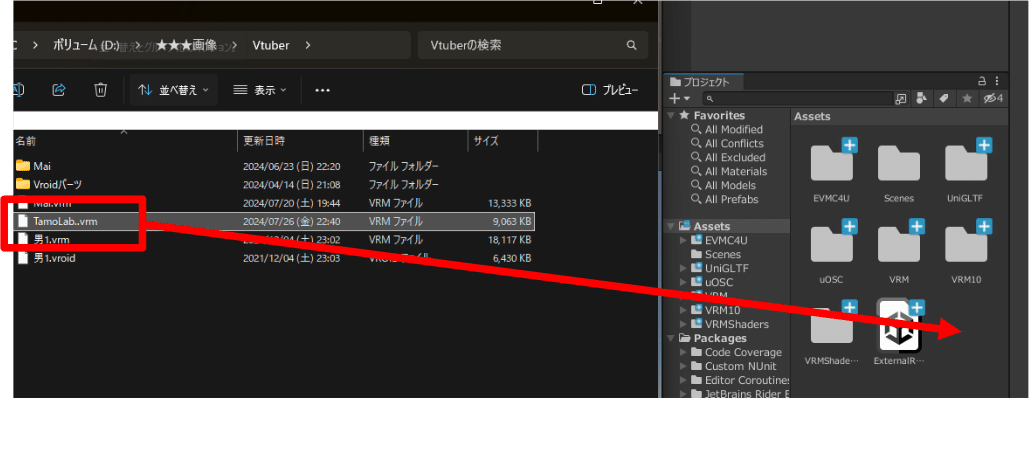Viewport: 1029px width, 469px height.
Task: Select Code Coverage package folder
Action: click(x=744, y=352)
